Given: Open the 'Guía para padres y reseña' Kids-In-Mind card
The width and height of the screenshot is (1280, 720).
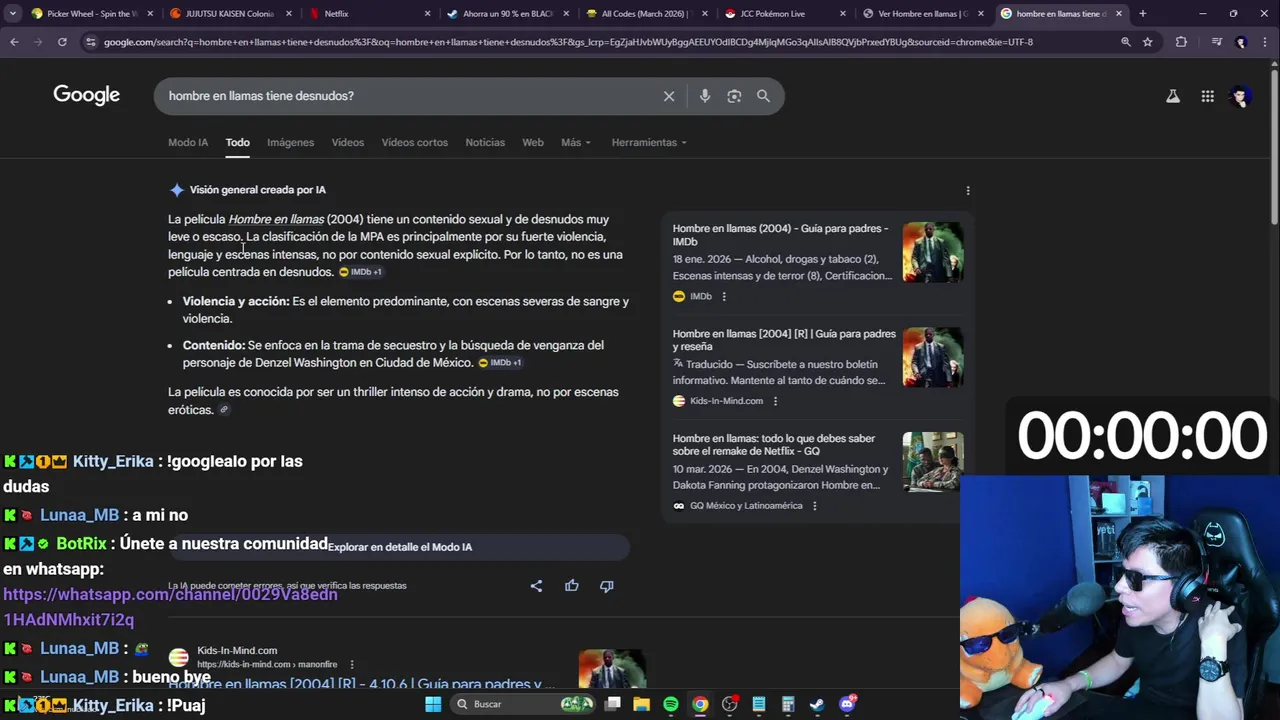Looking at the screenshot, I should [785, 340].
